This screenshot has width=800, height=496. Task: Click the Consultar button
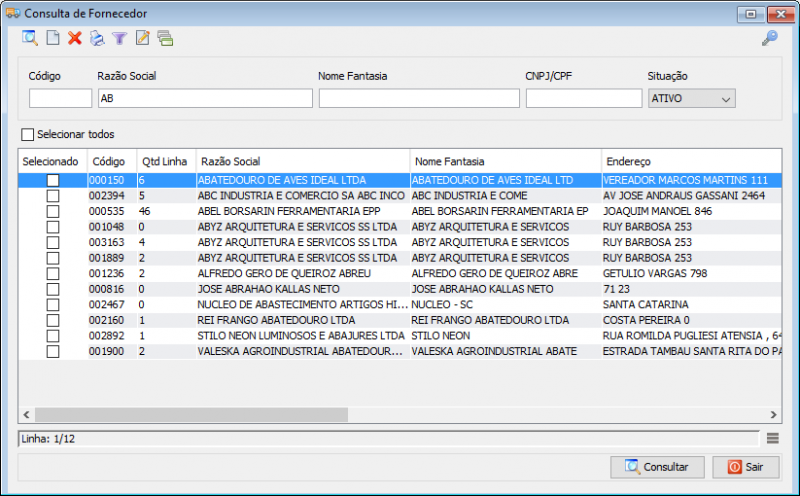(x=657, y=467)
